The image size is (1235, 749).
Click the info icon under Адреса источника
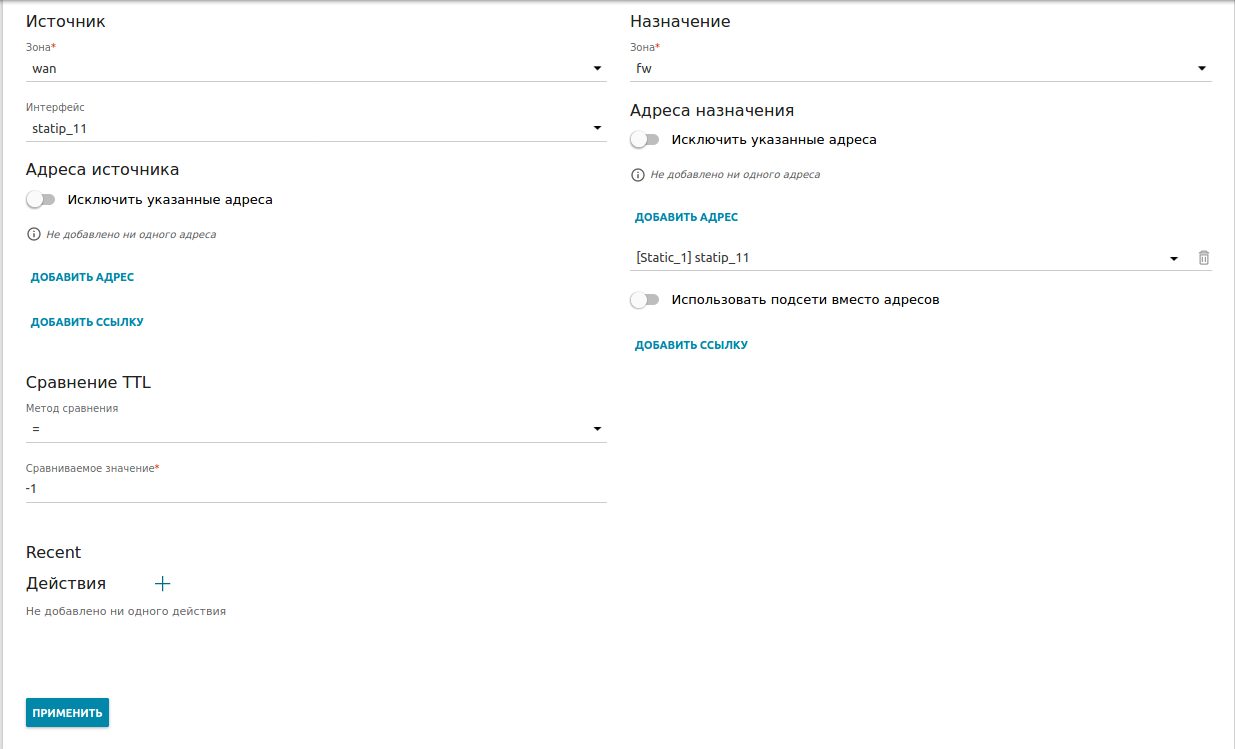[35, 235]
